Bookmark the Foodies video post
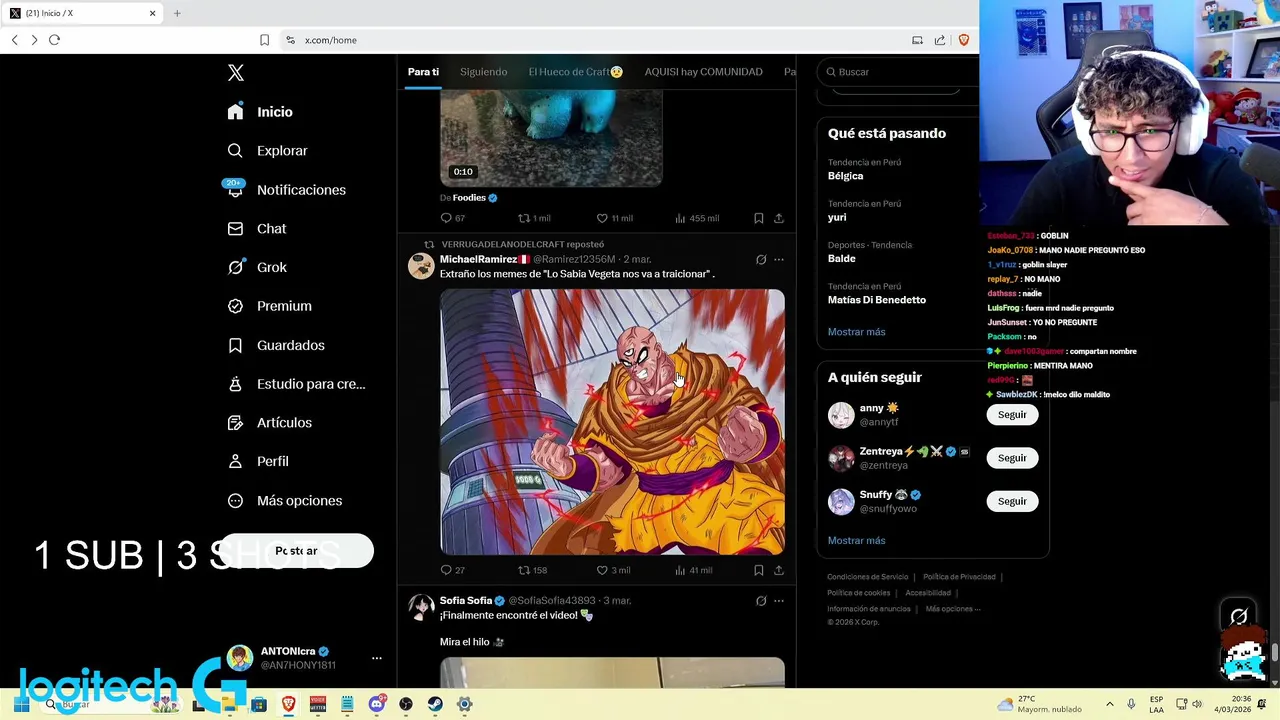Image resolution: width=1280 pixels, height=720 pixels. 759,218
